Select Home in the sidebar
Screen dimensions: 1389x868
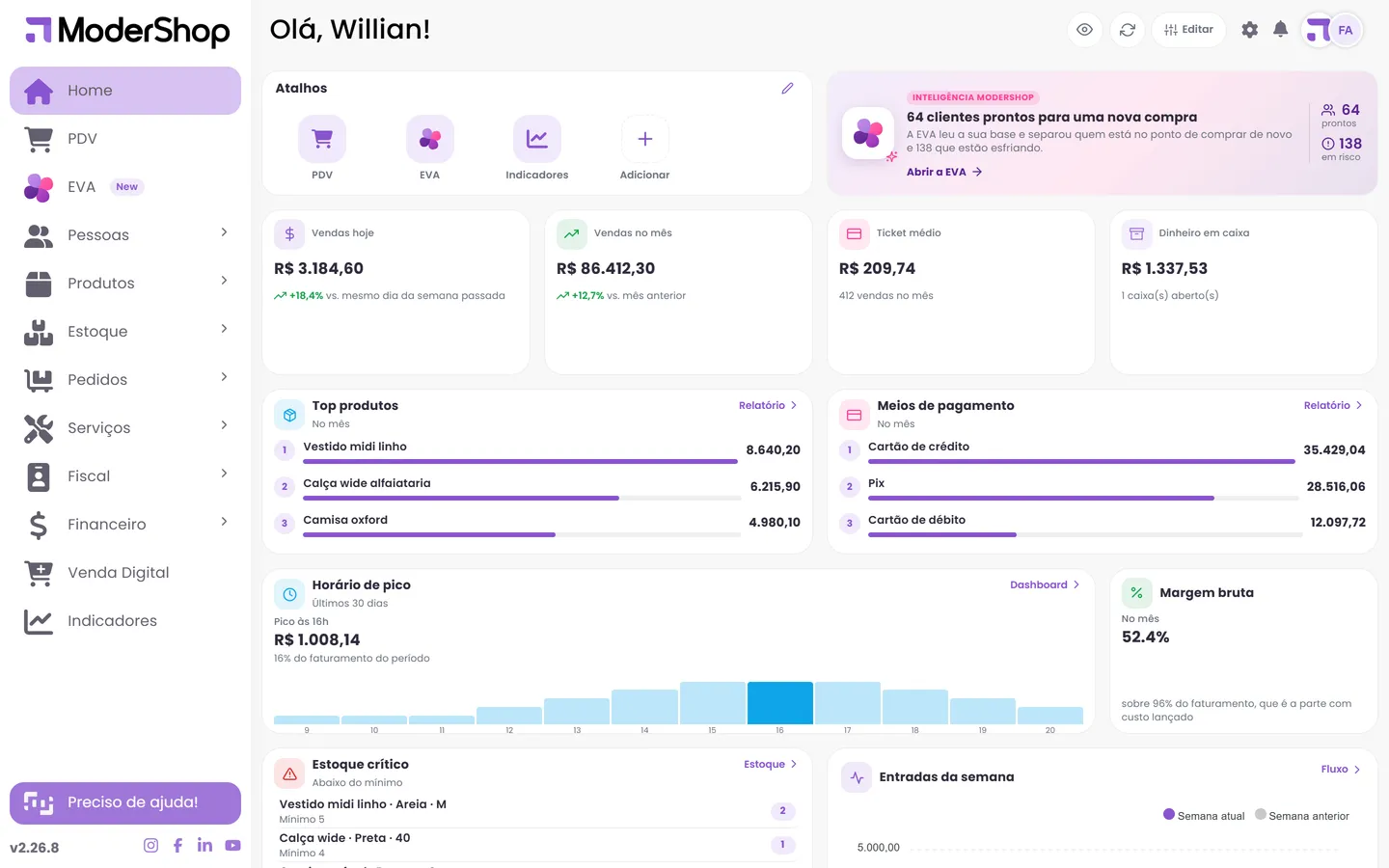coord(125,91)
